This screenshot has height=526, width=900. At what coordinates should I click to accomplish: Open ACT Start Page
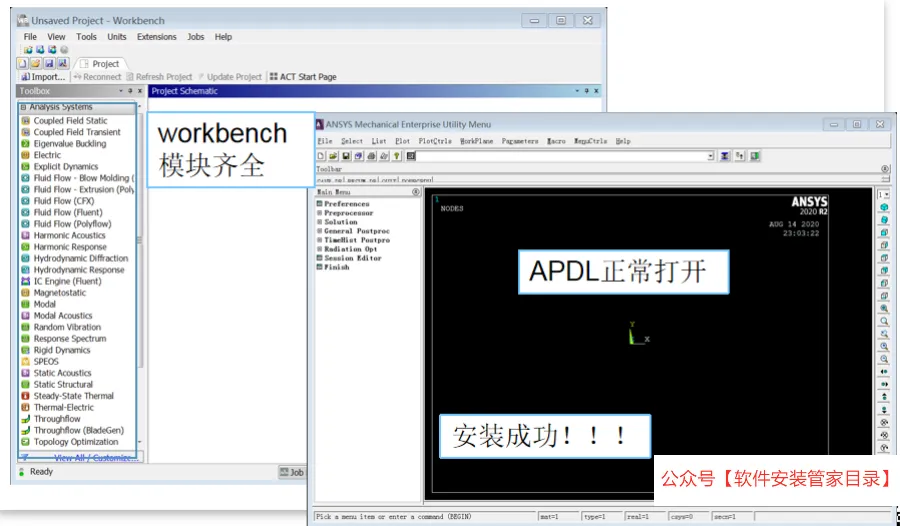pyautogui.click(x=303, y=76)
